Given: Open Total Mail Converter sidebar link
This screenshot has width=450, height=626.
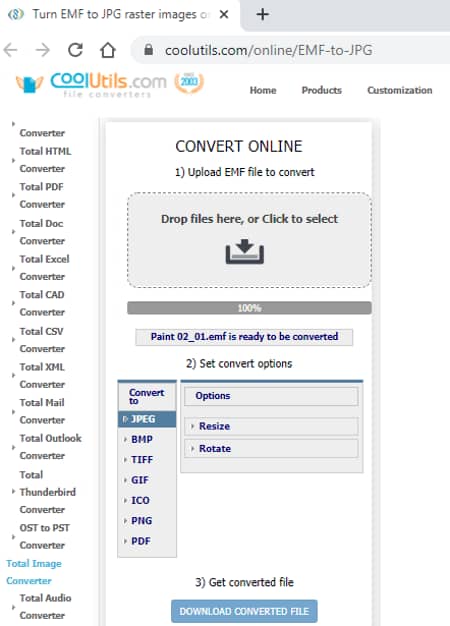Looking at the screenshot, I should (42, 411).
